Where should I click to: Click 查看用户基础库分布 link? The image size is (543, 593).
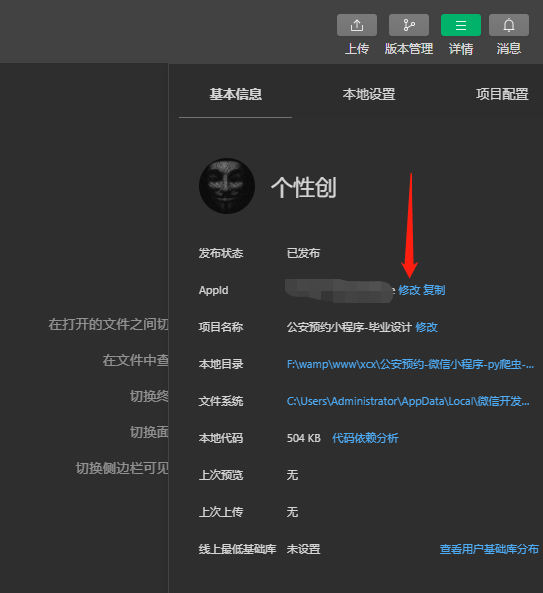click(489, 549)
